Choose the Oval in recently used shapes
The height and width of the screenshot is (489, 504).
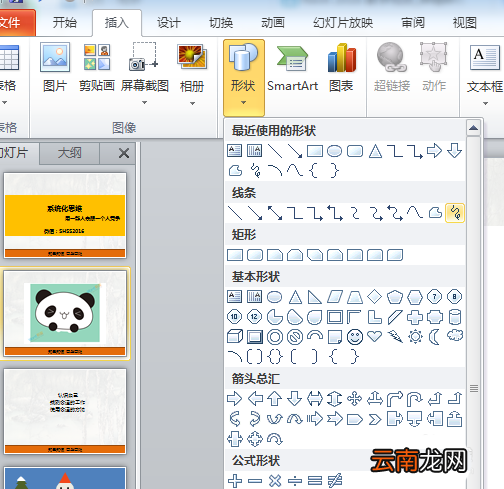(334, 151)
